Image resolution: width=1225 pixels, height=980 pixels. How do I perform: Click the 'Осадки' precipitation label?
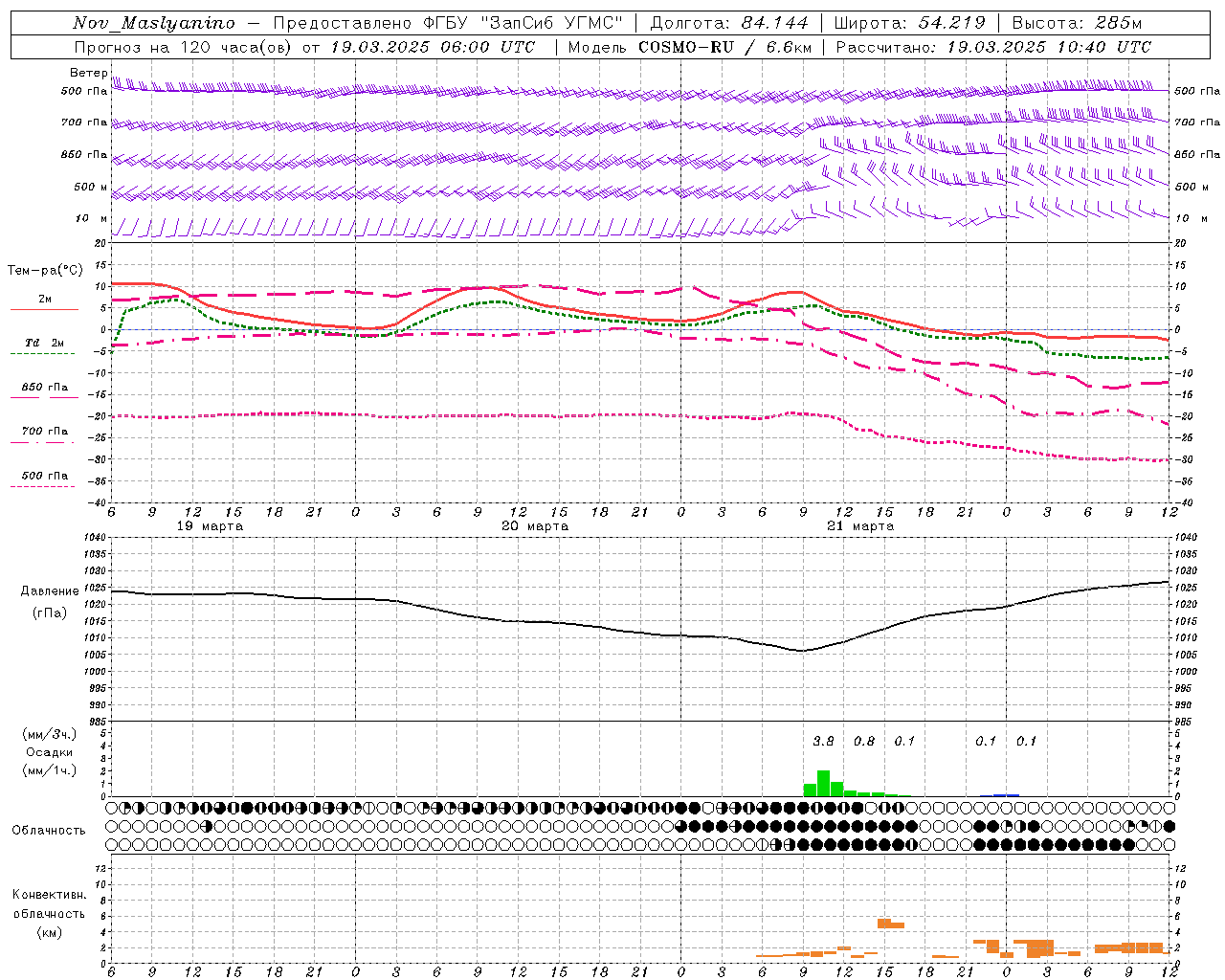click(50, 752)
